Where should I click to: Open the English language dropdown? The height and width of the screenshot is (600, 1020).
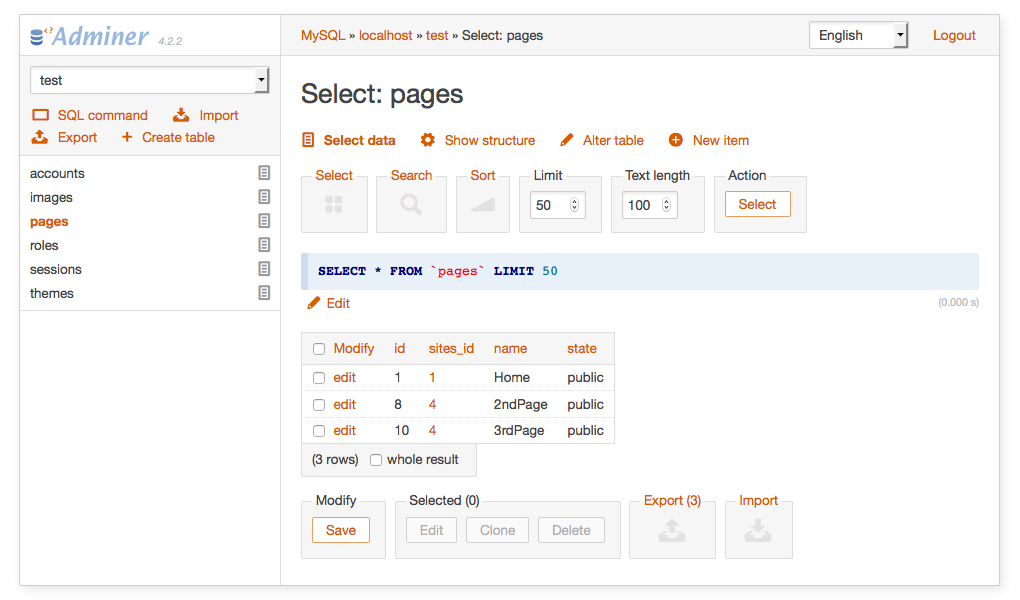point(857,34)
